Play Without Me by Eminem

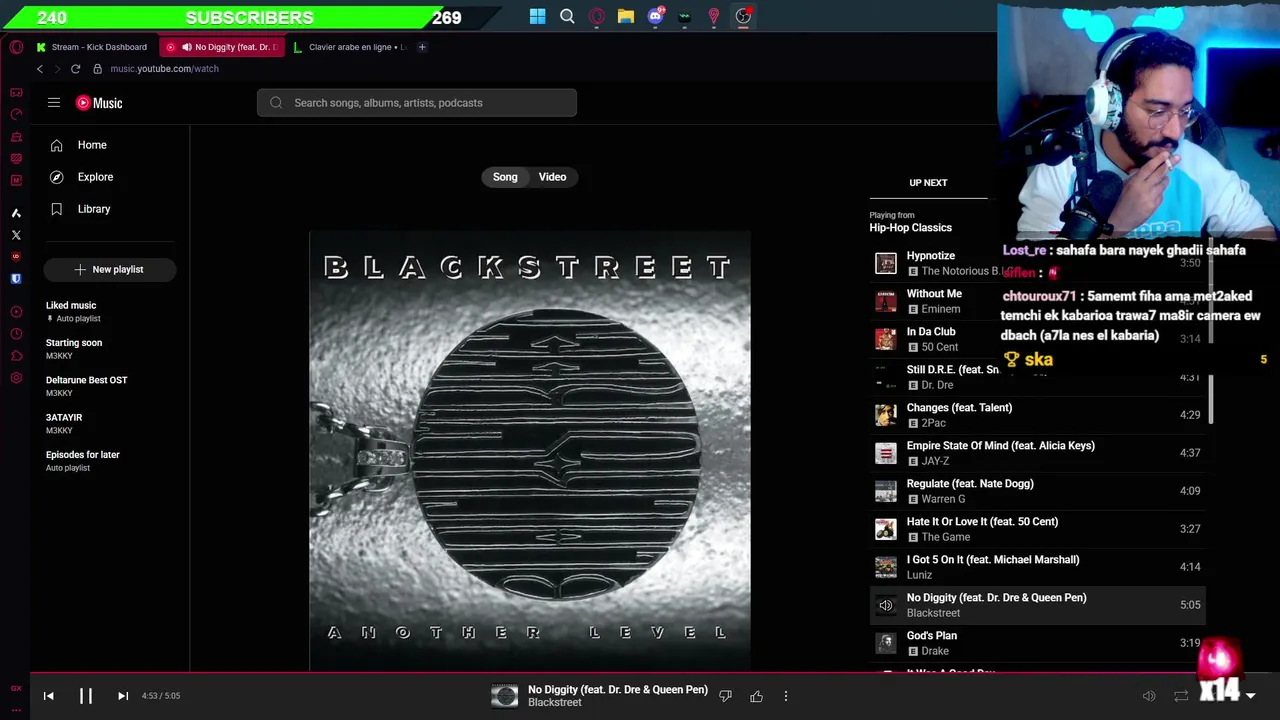1037,301
